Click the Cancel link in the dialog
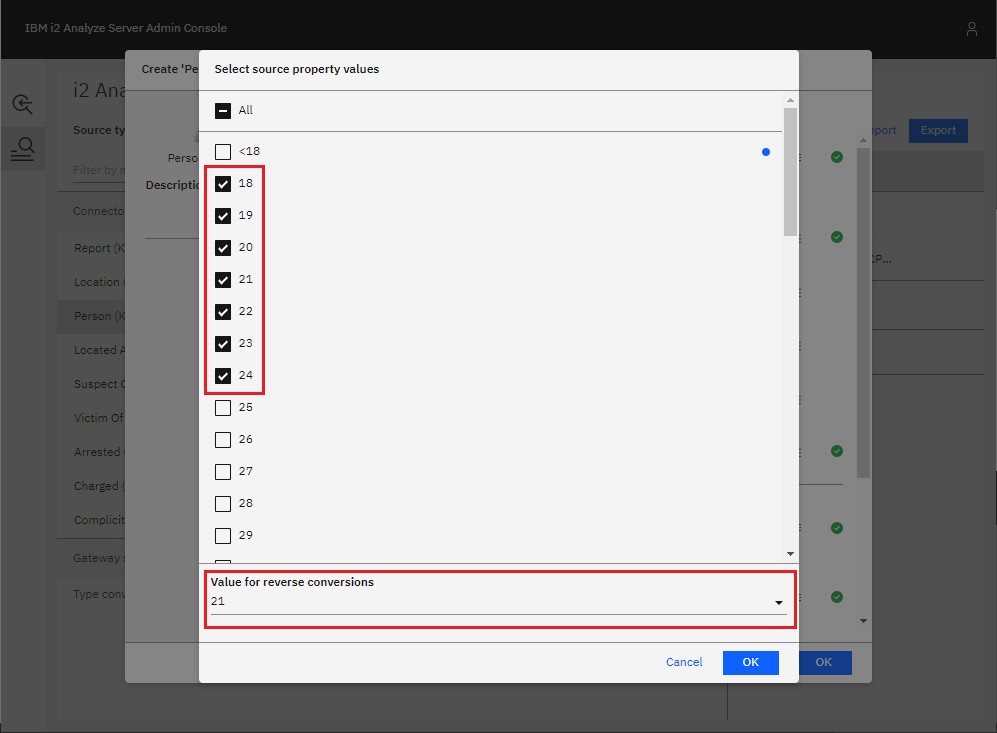This screenshot has width=997, height=733. [x=684, y=662]
